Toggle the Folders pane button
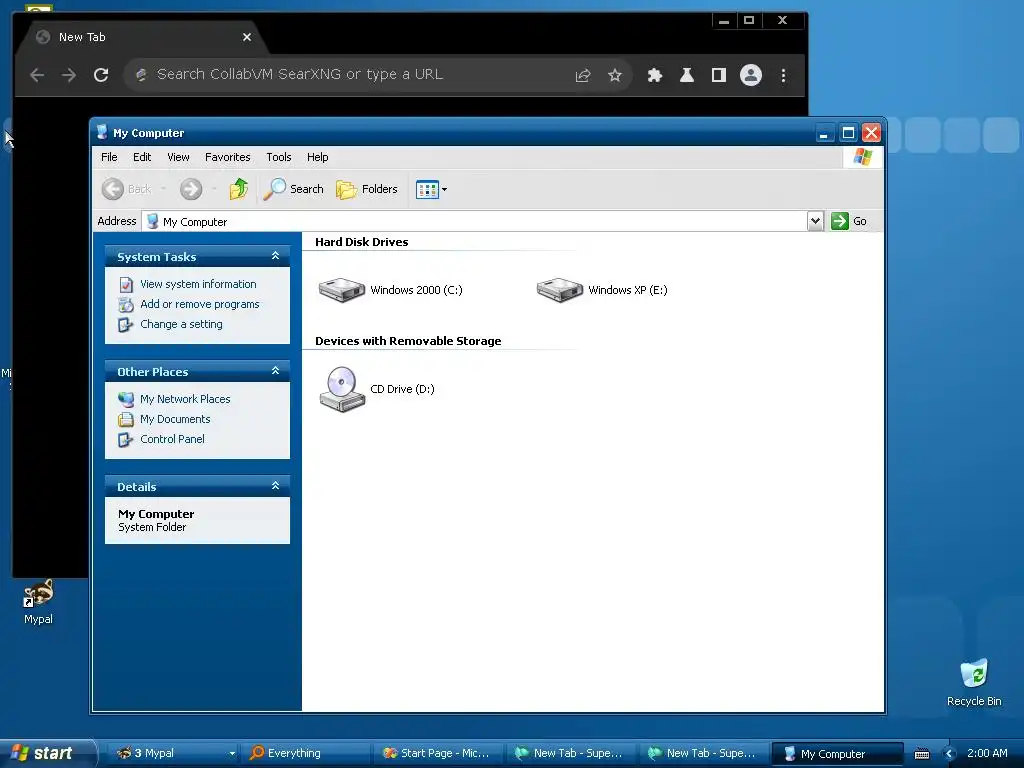The image size is (1024, 768). click(367, 189)
